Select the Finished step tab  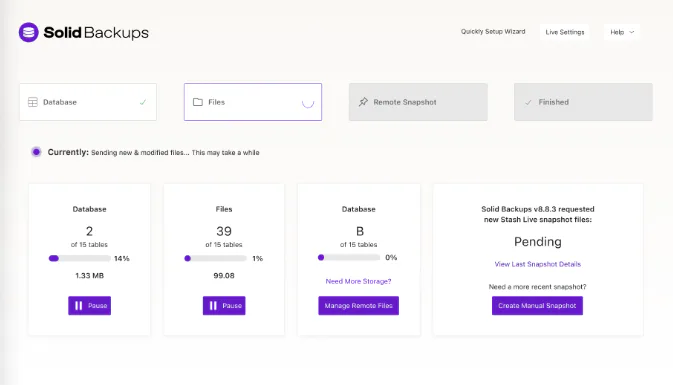[x=583, y=102]
